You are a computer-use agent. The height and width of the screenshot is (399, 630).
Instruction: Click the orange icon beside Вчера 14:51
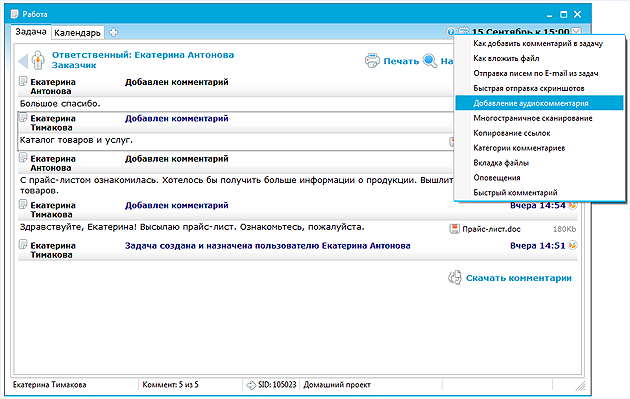tap(573, 245)
